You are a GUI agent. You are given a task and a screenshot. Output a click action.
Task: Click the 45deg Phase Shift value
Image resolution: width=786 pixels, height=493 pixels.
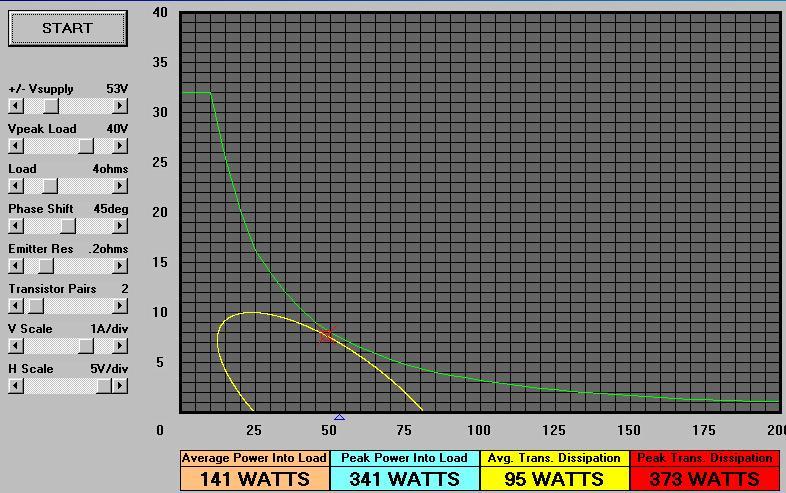tap(111, 209)
